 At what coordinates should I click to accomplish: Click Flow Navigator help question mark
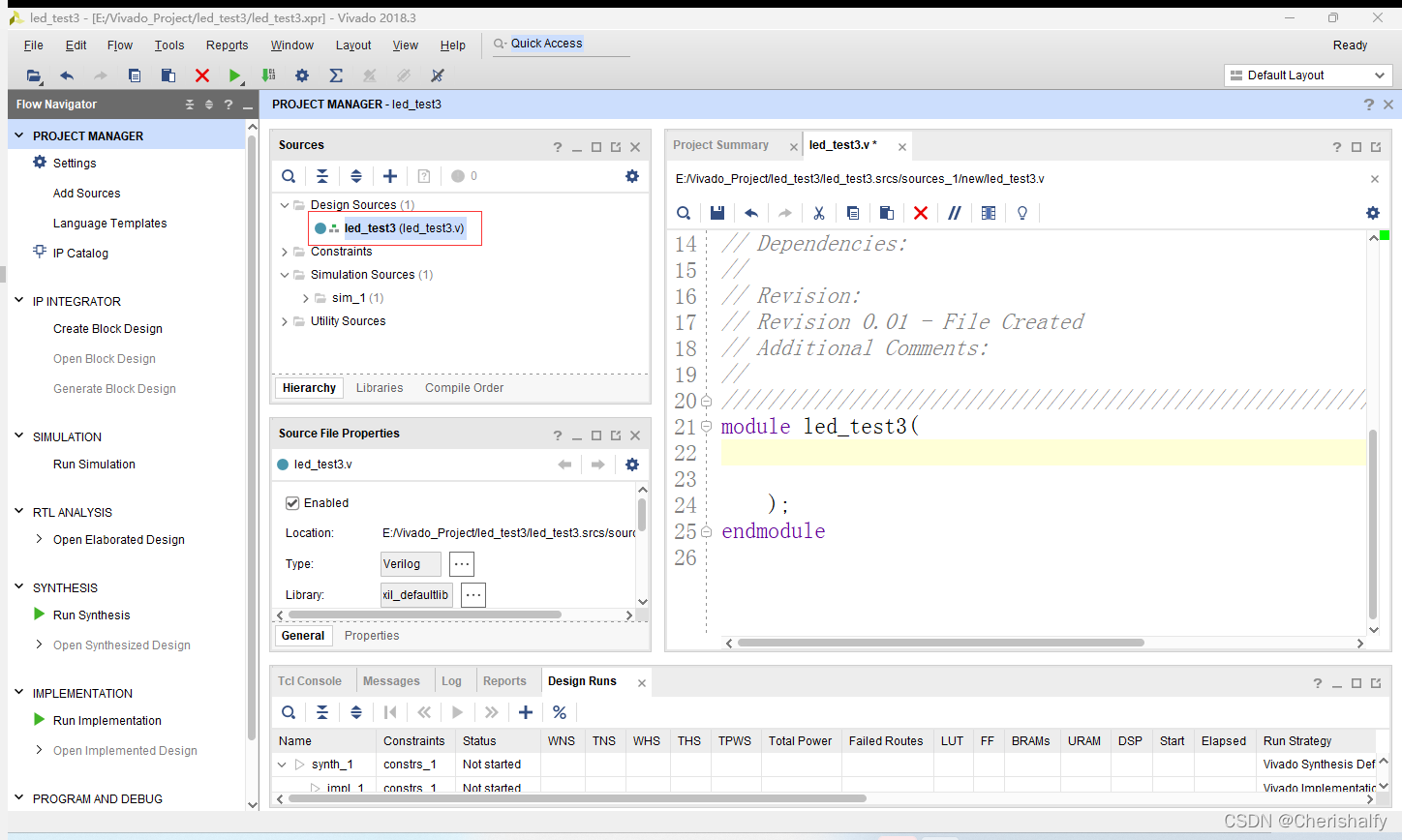point(229,105)
